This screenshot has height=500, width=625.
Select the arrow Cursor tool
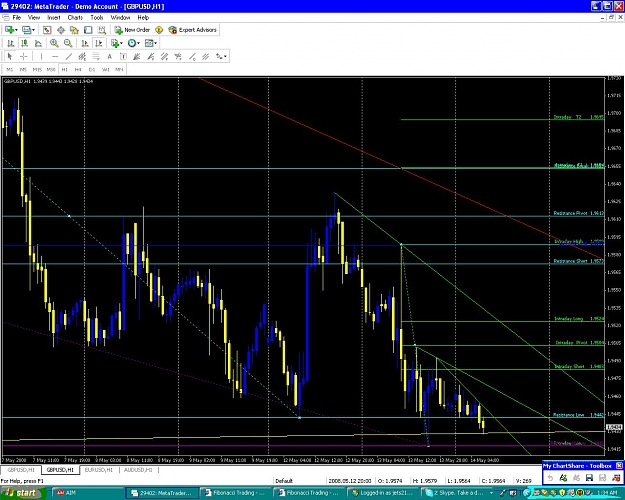(10, 57)
